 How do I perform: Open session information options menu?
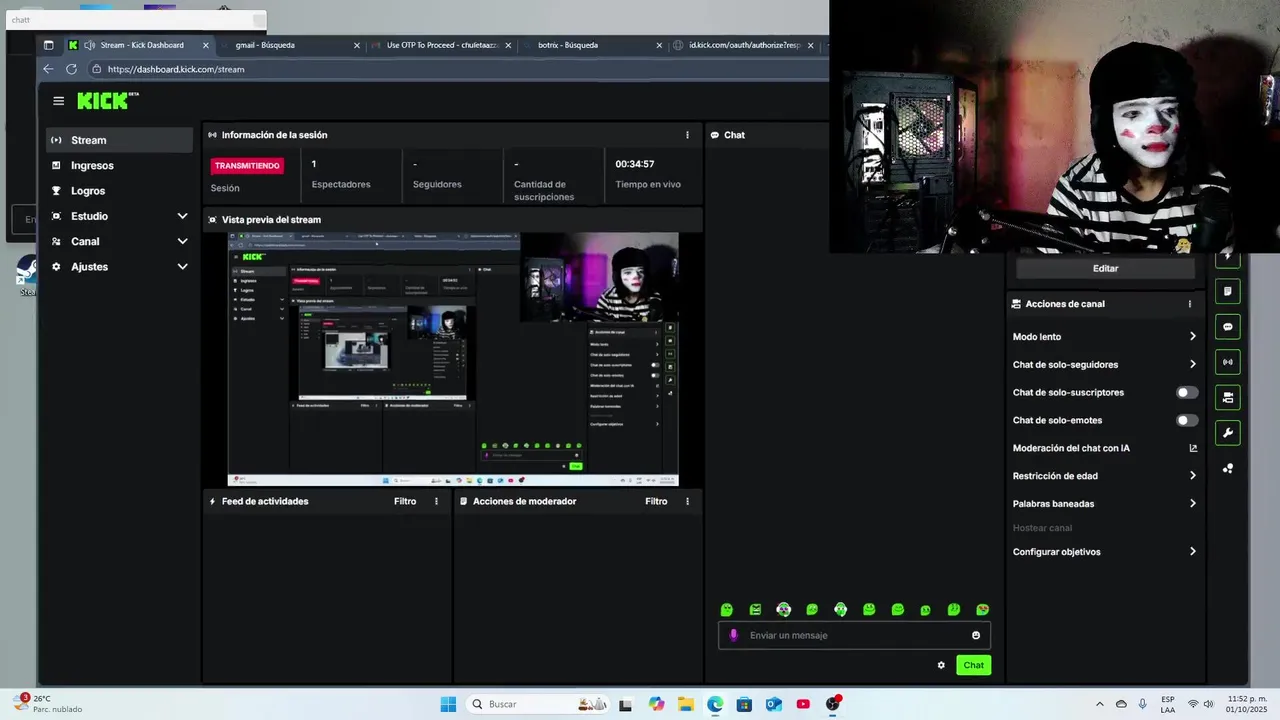coord(687,135)
